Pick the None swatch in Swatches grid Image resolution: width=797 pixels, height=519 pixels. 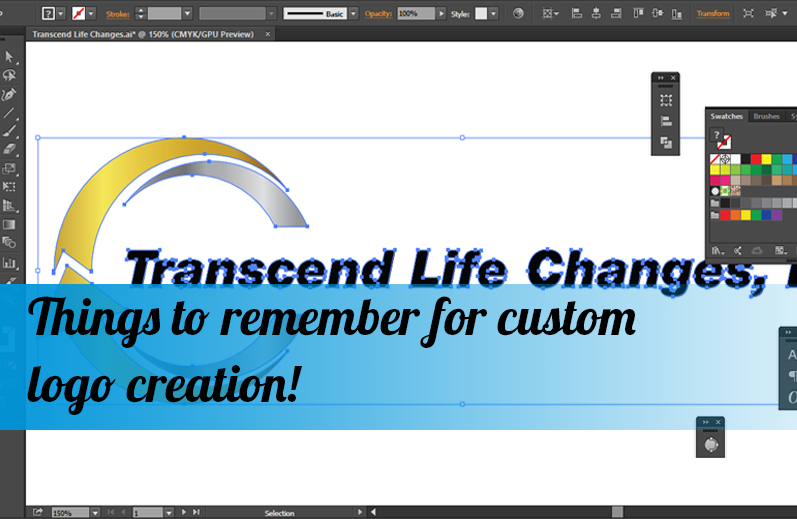[715, 159]
